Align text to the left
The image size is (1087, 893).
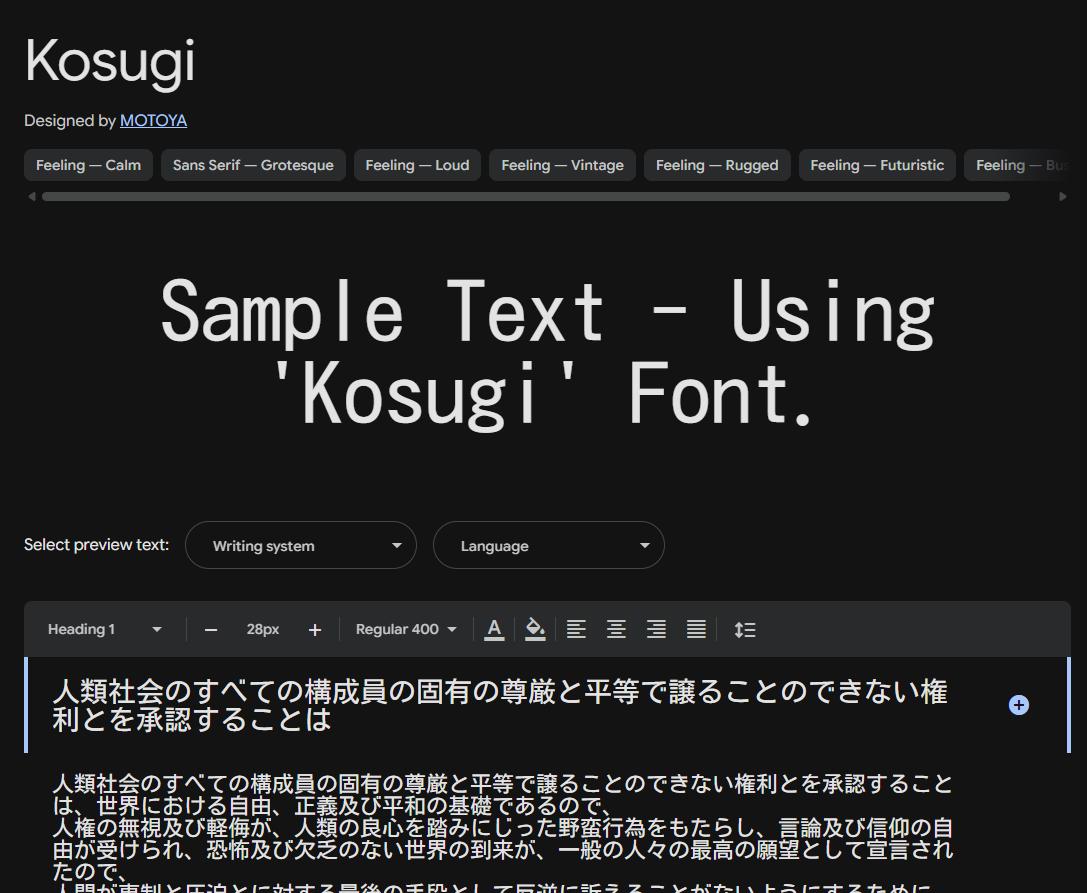[x=576, y=630]
